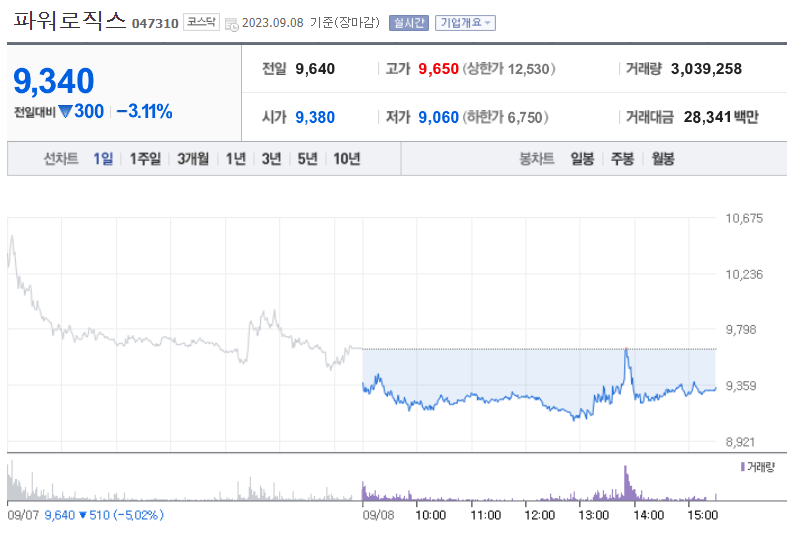This screenshot has width=787, height=540.
Task: Click the stock code 047310
Action: pos(155,24)
